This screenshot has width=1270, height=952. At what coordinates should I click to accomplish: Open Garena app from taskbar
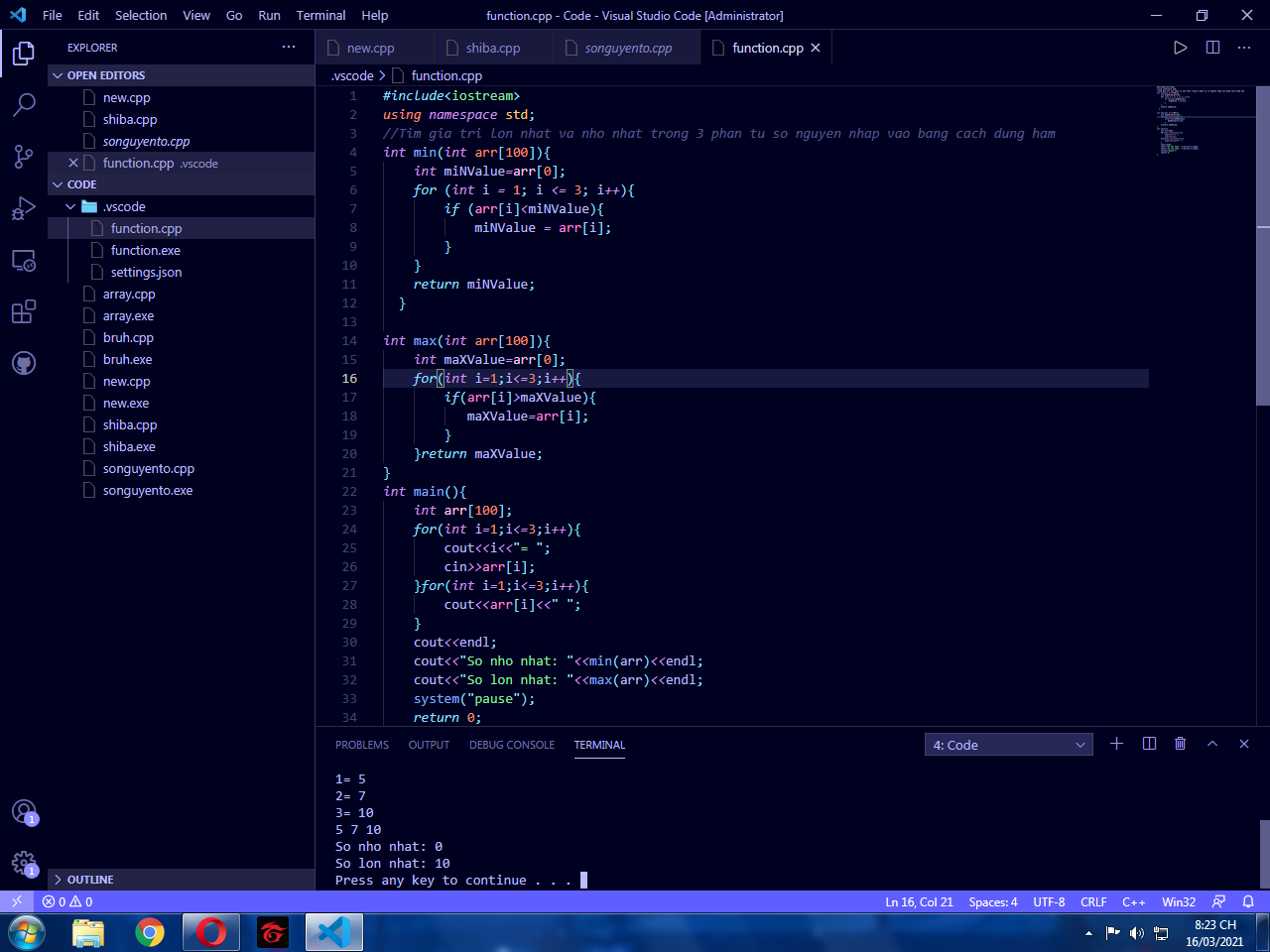[x=273, y=933]
